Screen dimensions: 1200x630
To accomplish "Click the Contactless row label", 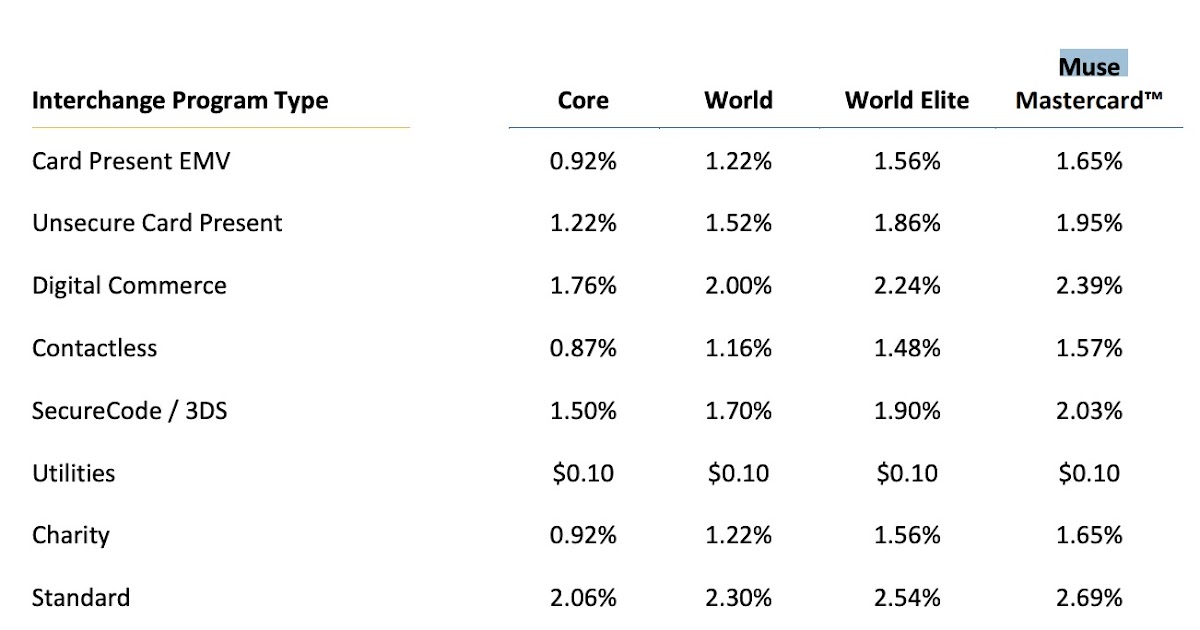I will (x=95, y=348).
